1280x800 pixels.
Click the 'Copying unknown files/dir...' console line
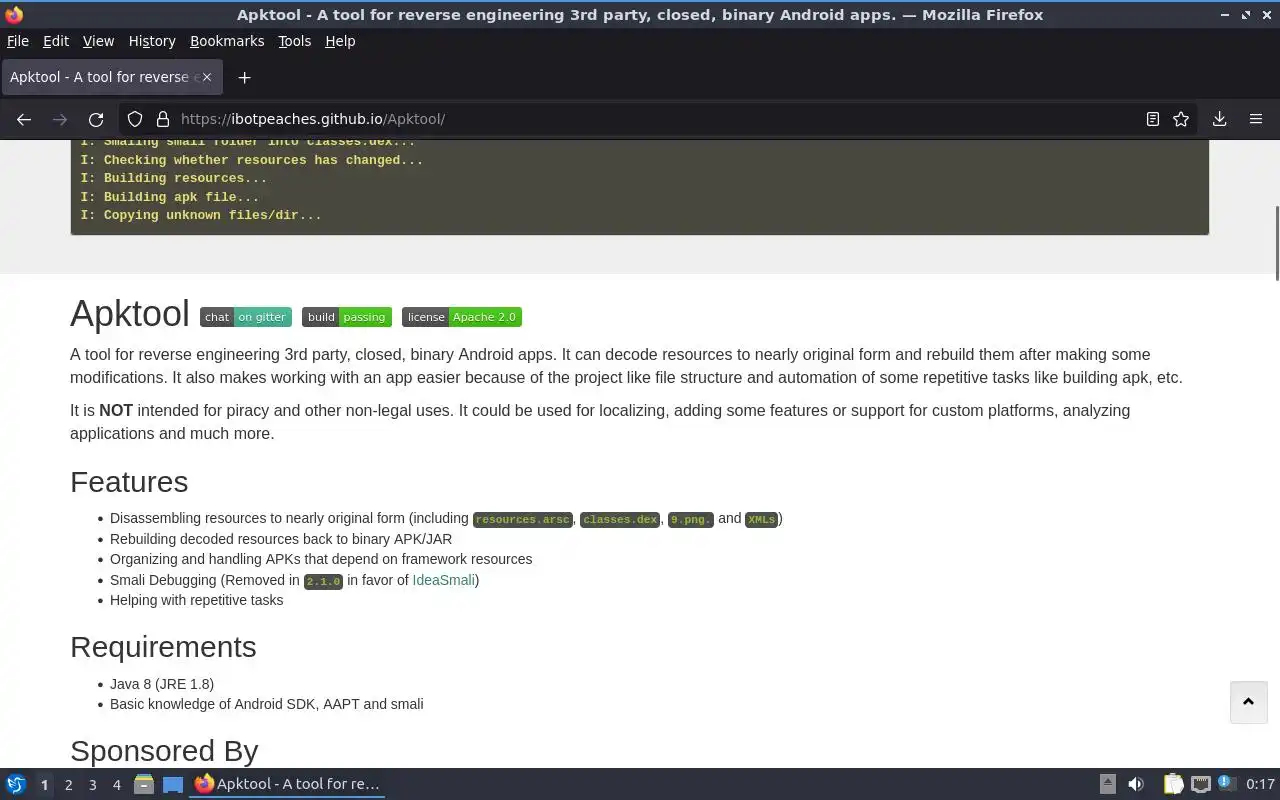tap(201, 215)
